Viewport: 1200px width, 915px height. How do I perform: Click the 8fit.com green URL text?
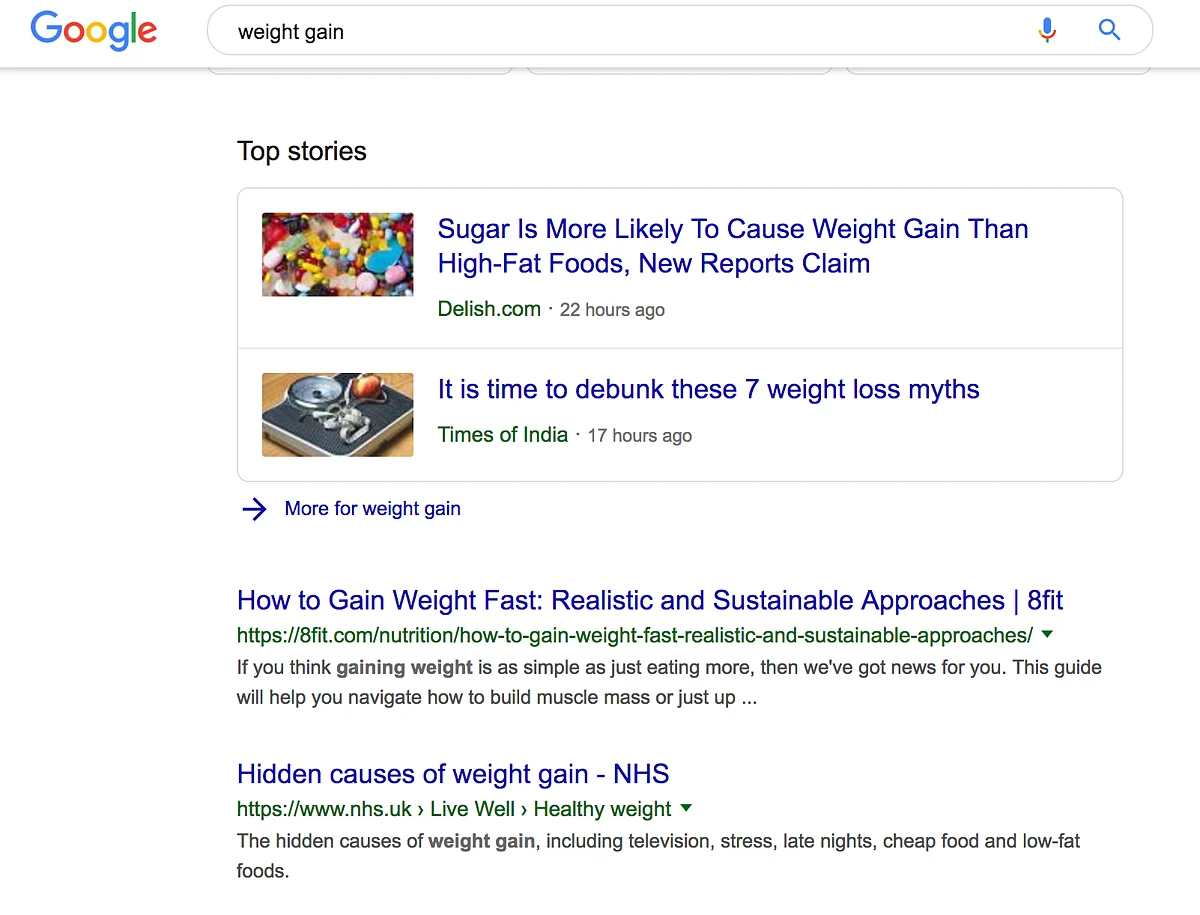(x=635, y=635)
